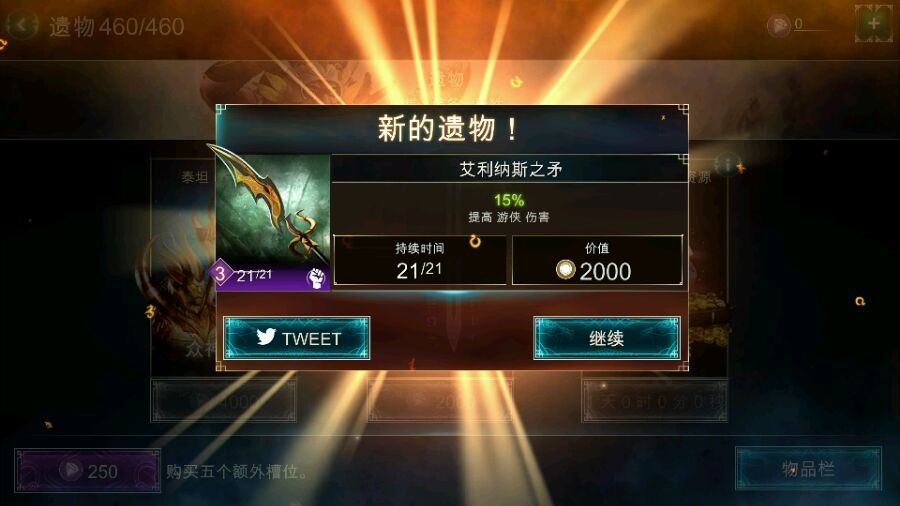
Task: Tap the 持续时间 21/21 duration box
Action: click(x=420, y=260)
